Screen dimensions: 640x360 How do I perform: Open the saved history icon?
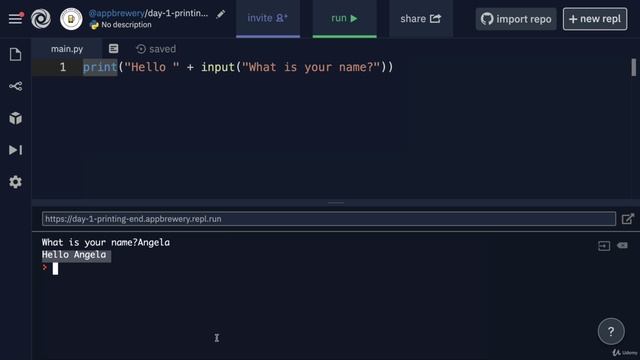(x=141, y=49)
